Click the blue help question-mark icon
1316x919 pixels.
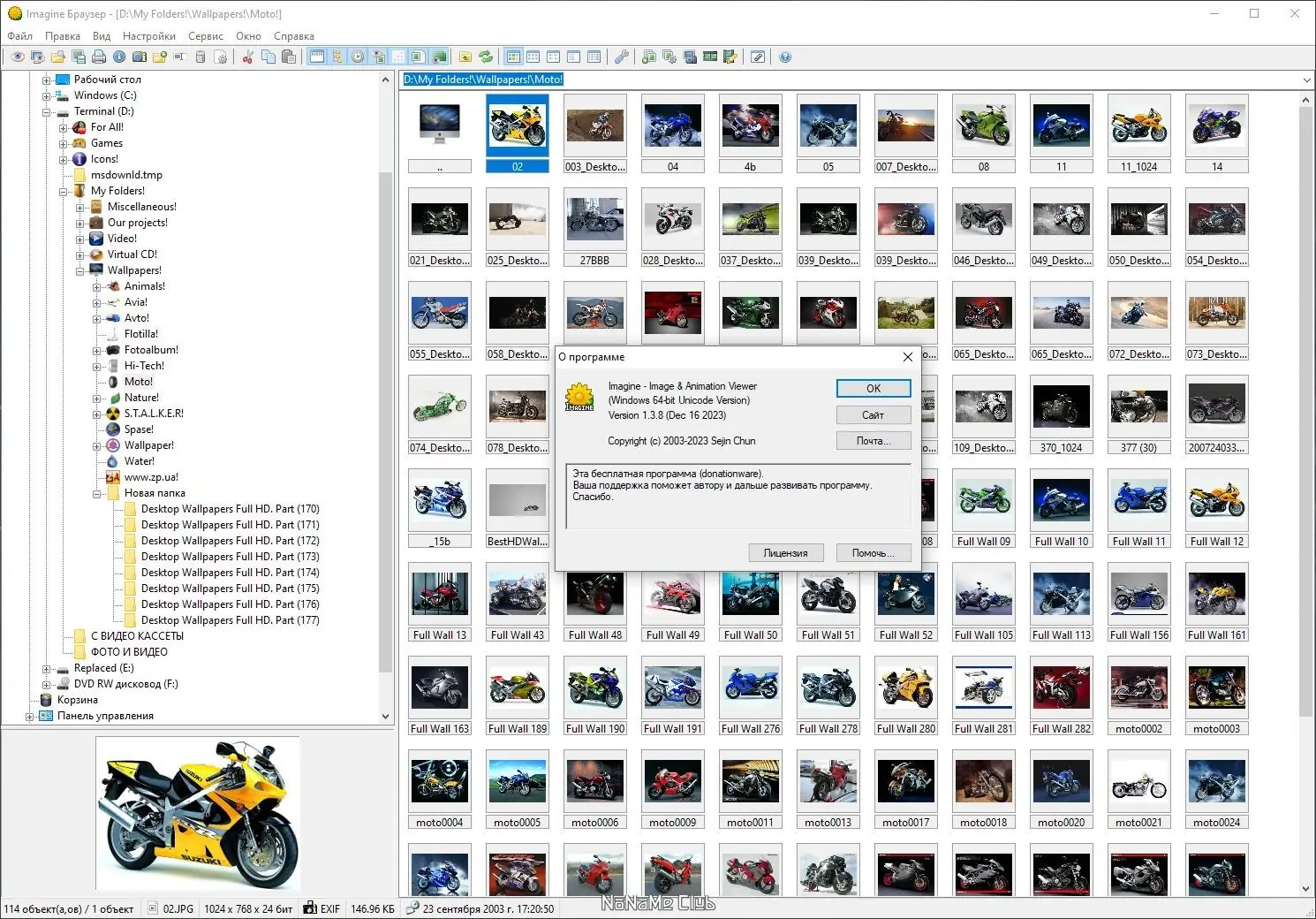point(785,57)
